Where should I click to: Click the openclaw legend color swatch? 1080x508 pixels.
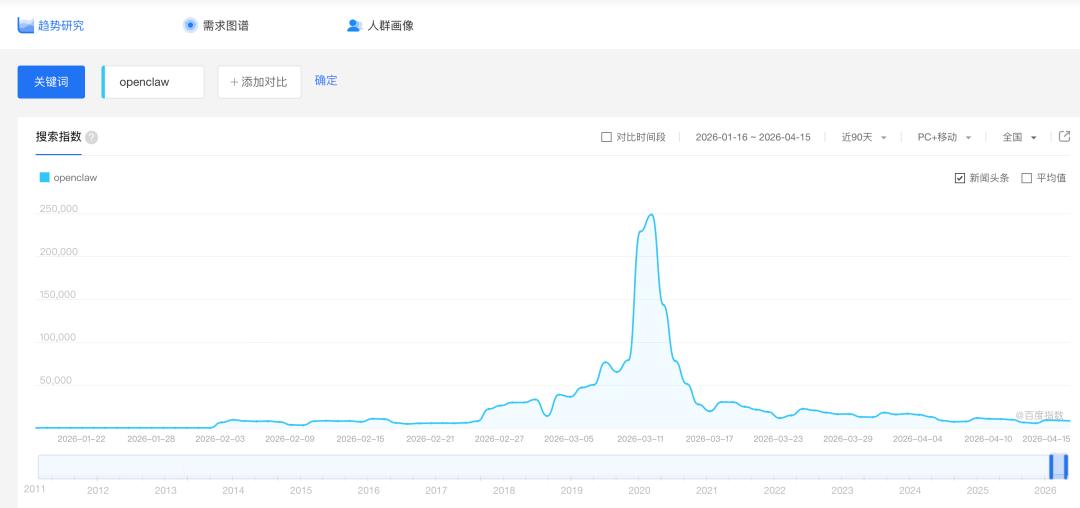[44, 177]
